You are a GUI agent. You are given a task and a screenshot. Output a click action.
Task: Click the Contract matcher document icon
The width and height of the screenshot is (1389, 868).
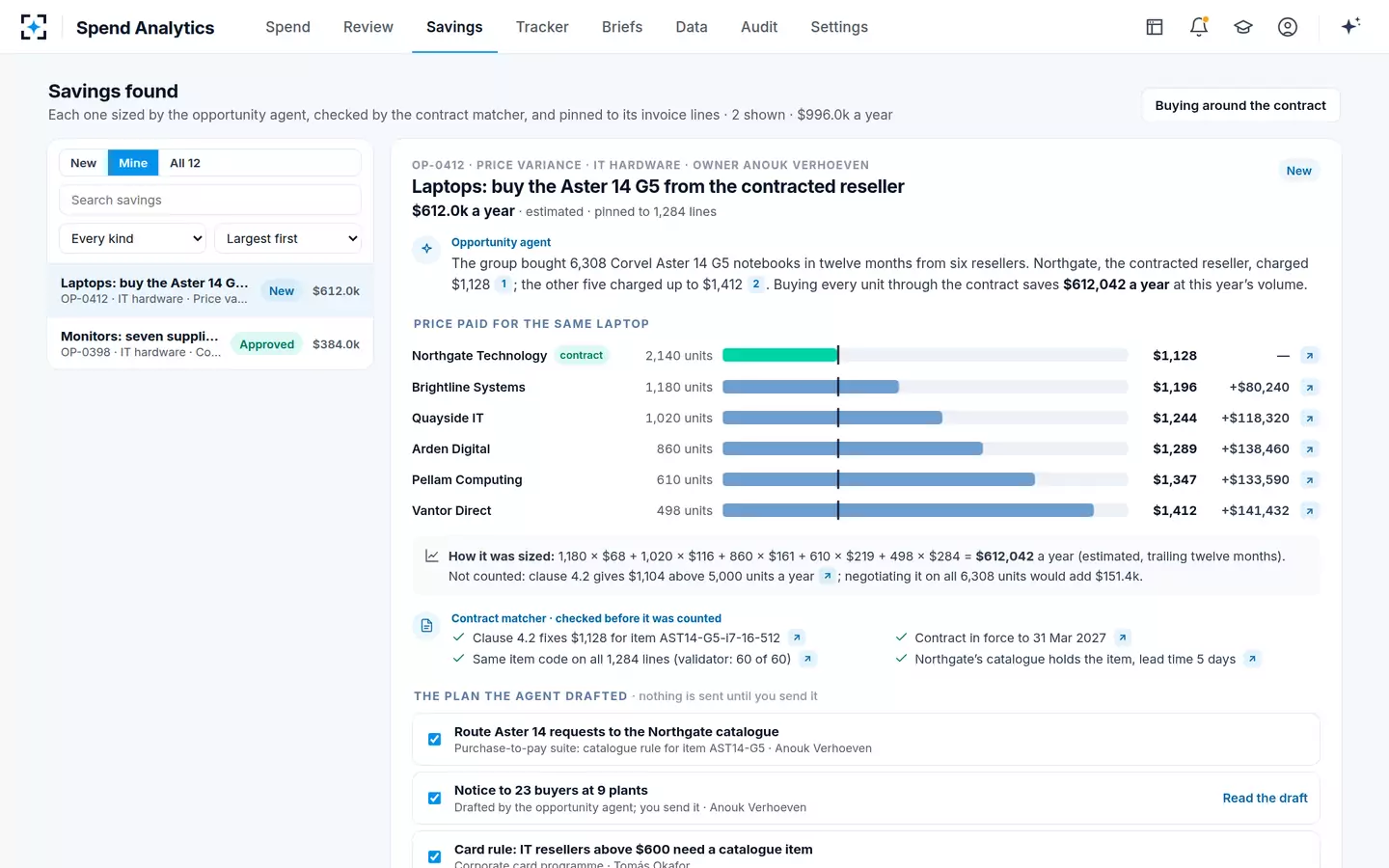point(426,626)
